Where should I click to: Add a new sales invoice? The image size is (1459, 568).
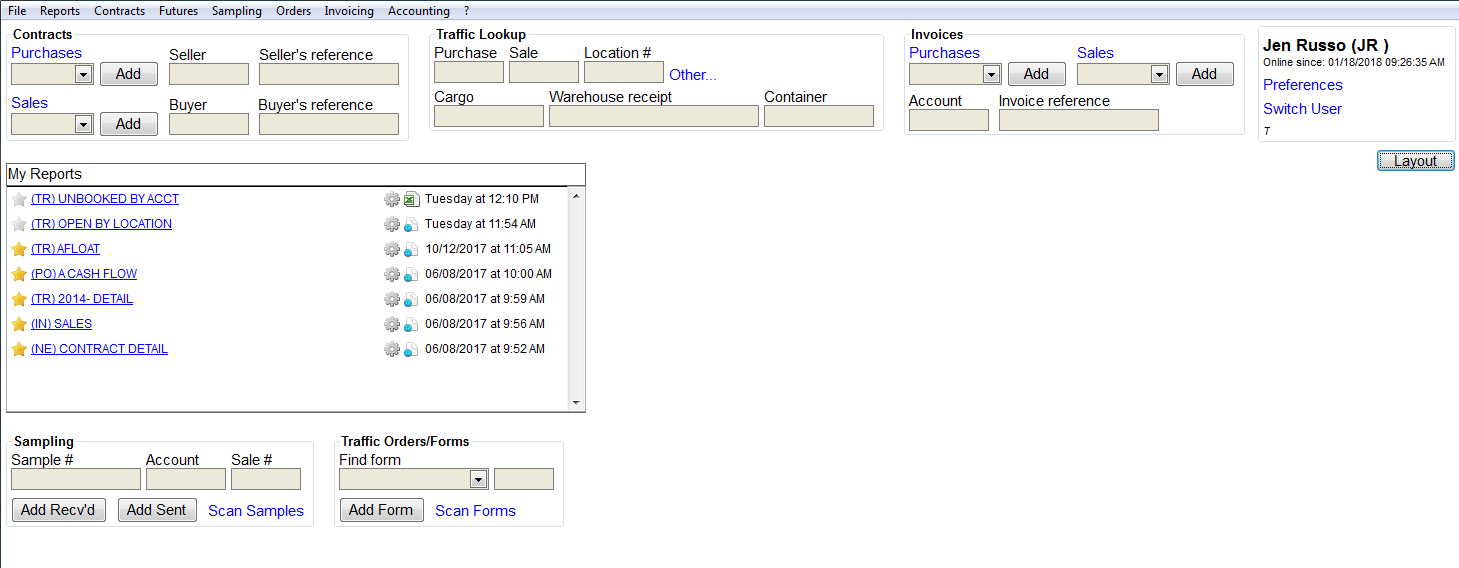point(1204,74)
